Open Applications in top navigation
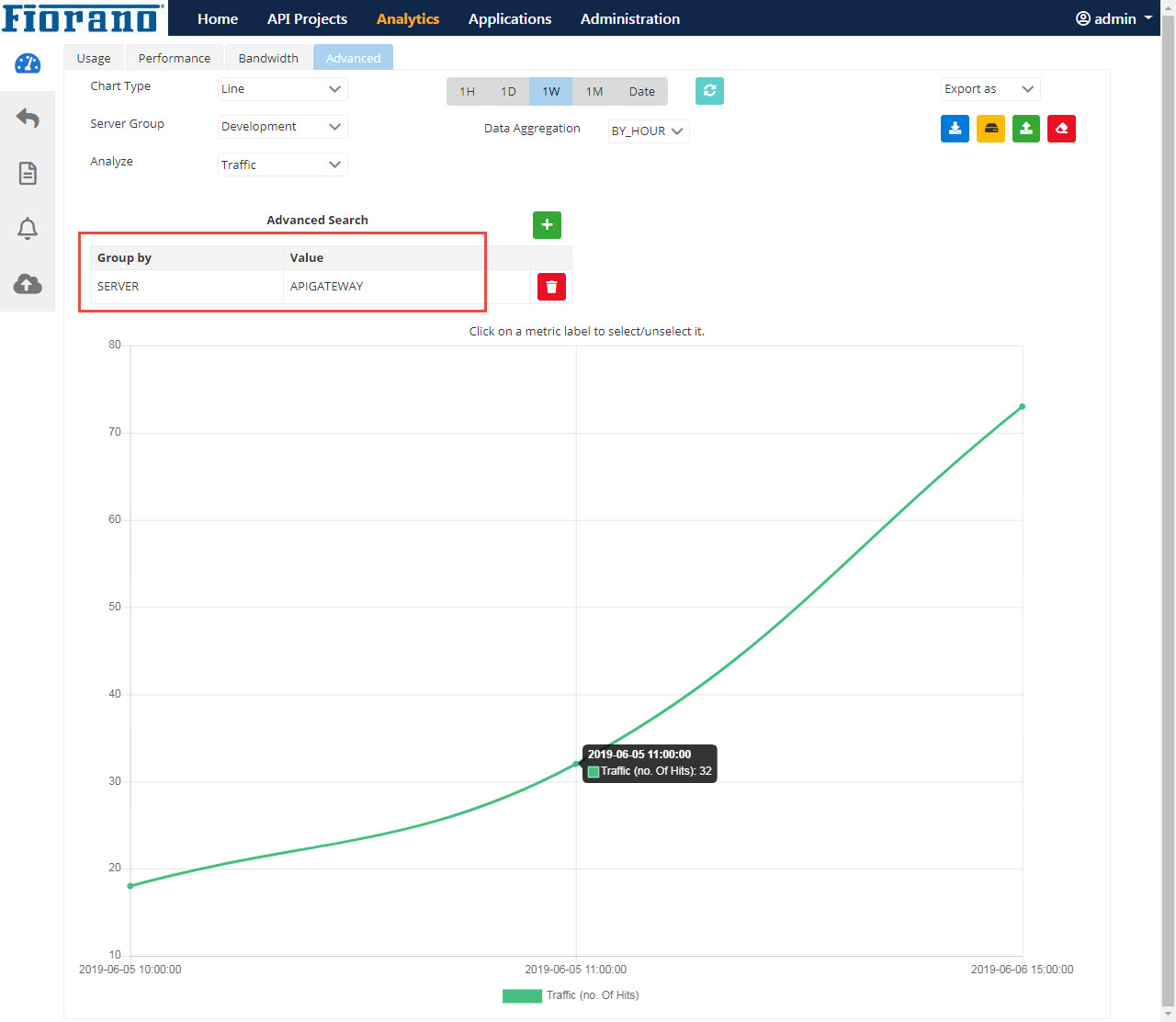This screenshot has width=1176, height=1022. click(x=510, y=18)
